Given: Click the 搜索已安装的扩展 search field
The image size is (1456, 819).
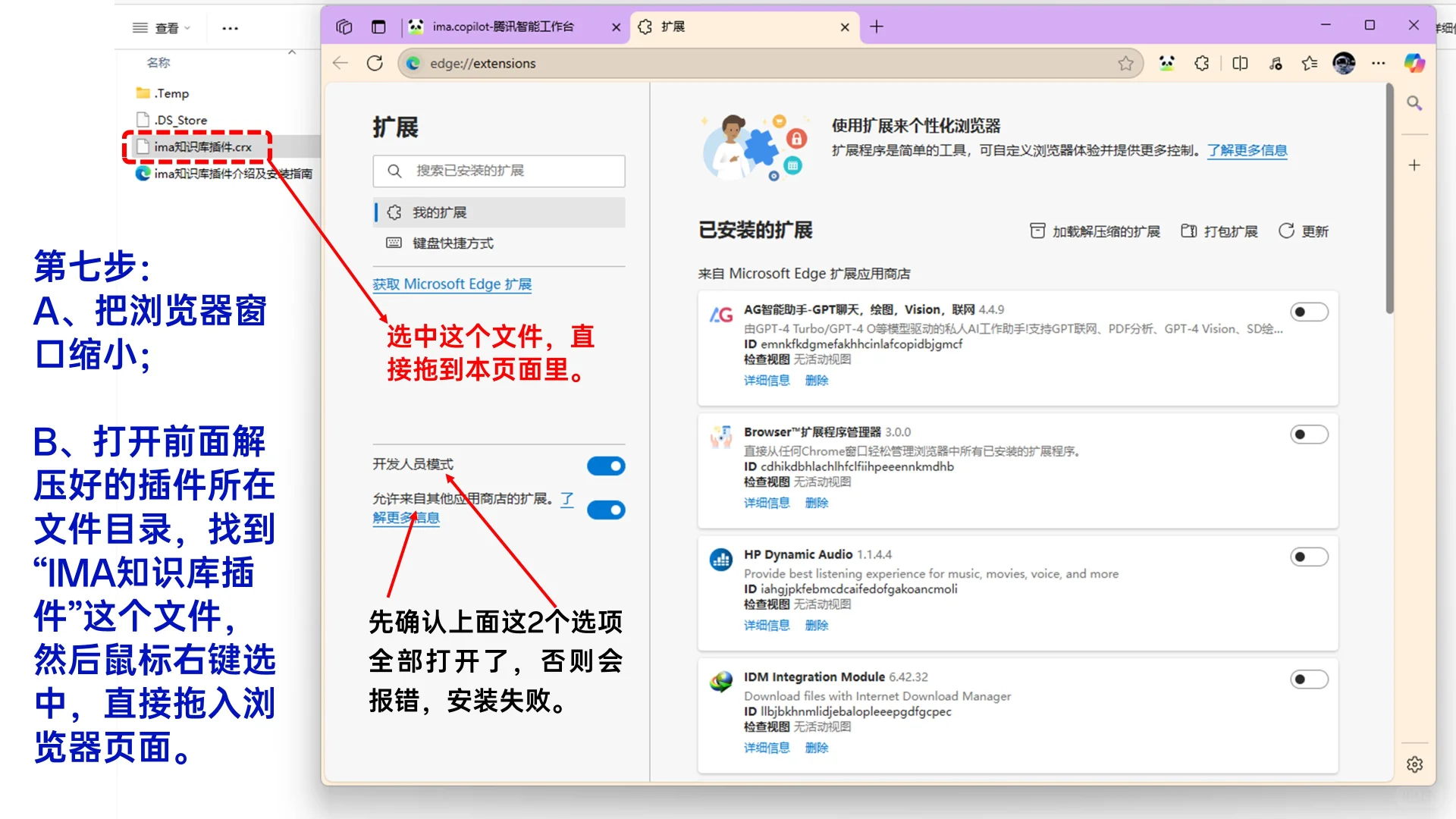Looking at the screenshot, I should (x=499, y=171).
